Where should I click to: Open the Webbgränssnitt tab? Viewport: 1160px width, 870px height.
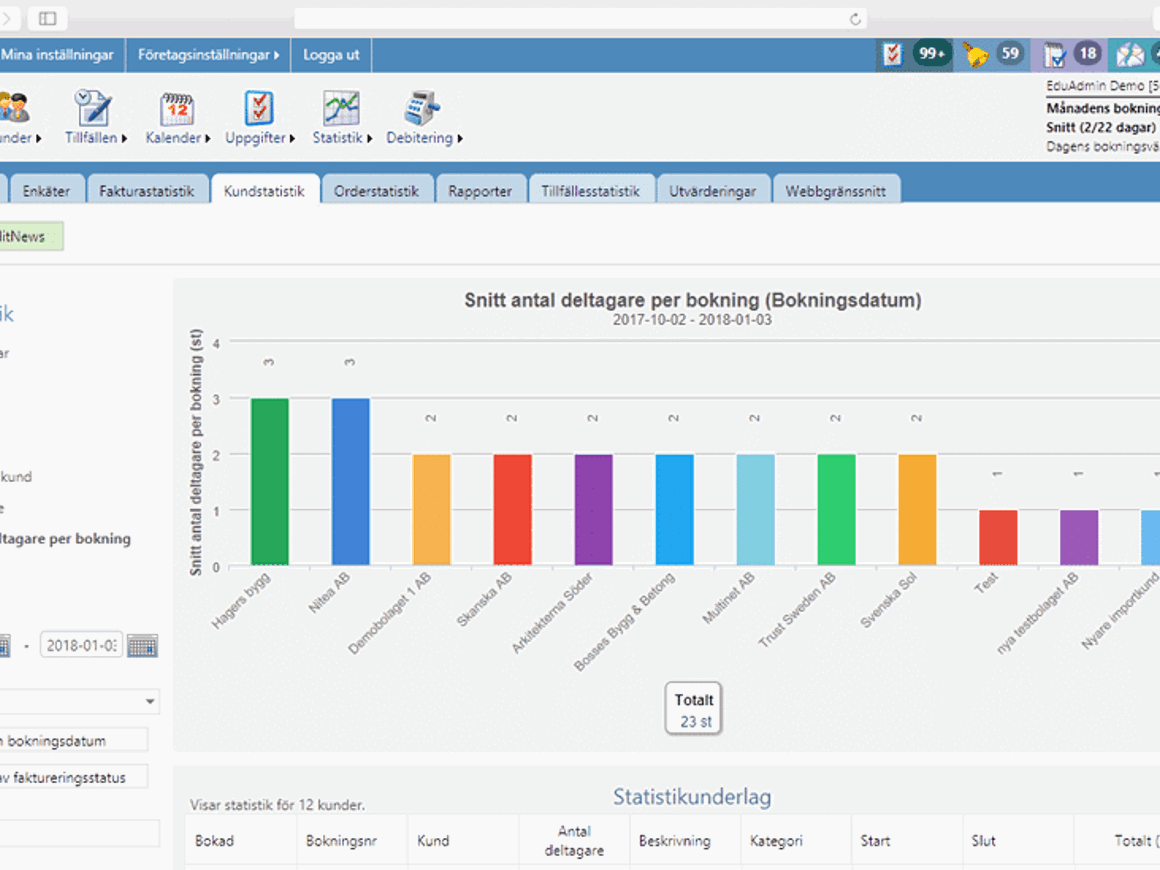pos(836,191)
